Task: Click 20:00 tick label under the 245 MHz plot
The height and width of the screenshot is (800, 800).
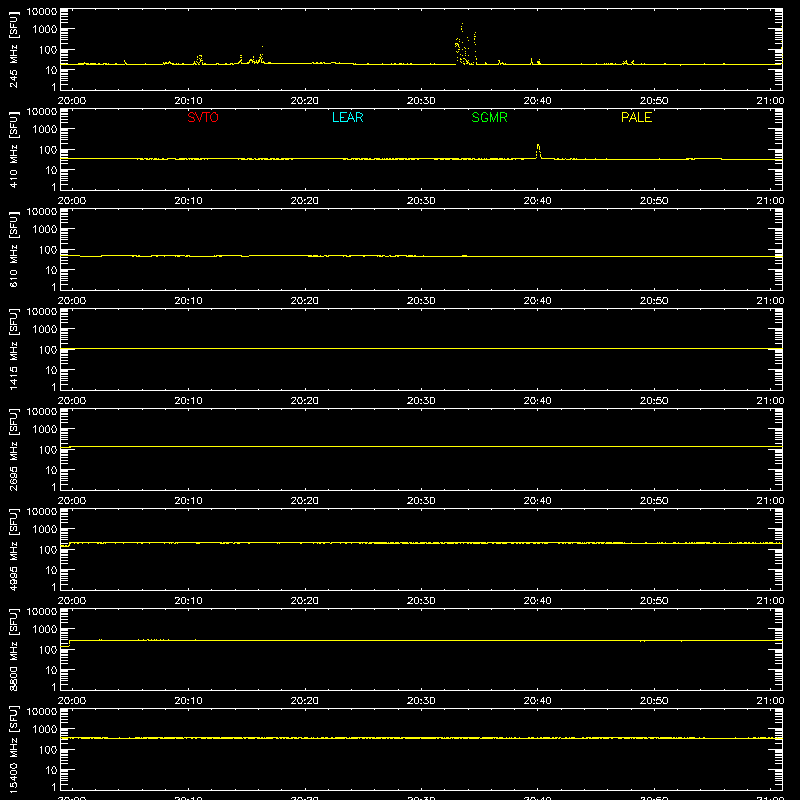Action: [71, 101]
